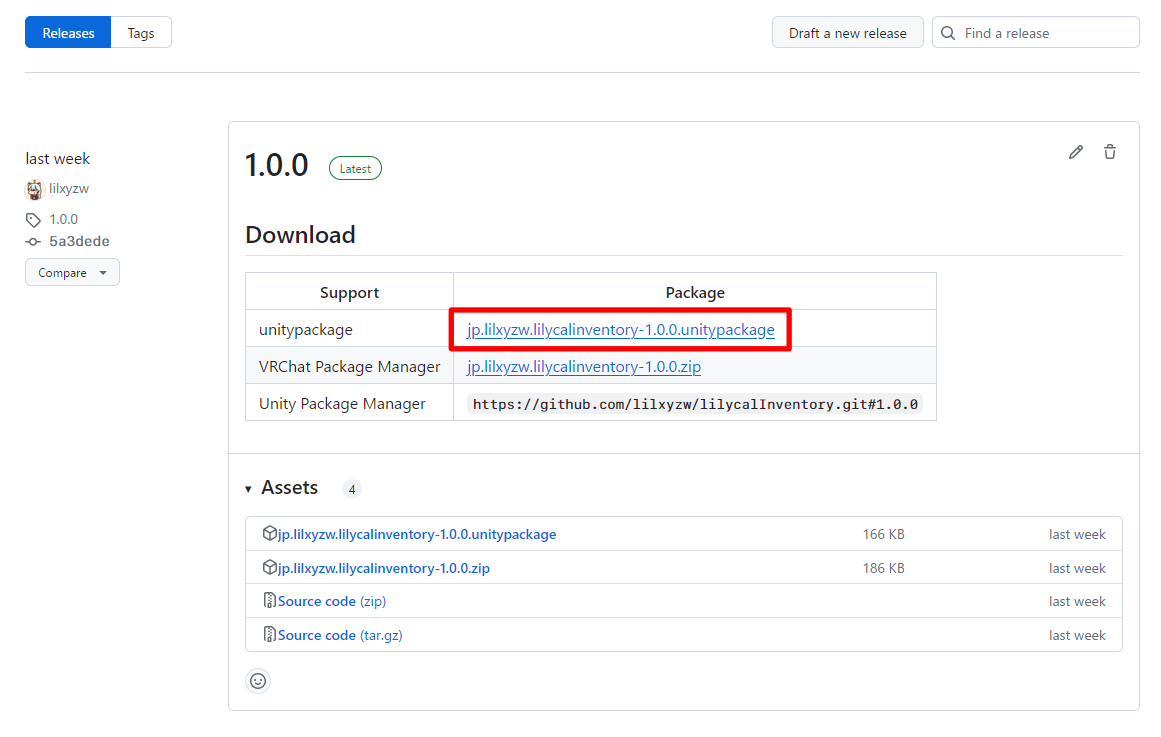Click inside the Find a release search field

point(1045,33)
